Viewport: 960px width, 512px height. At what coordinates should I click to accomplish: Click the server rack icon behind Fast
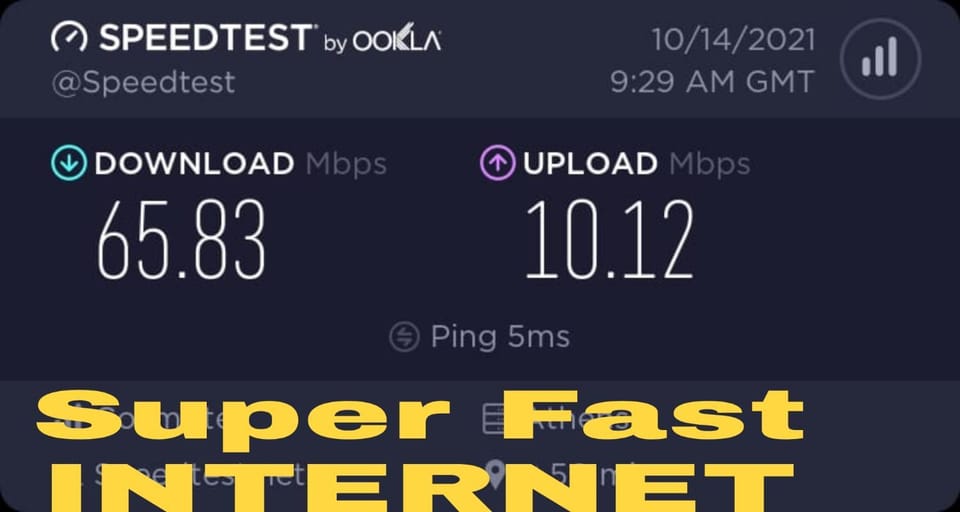tap(497, 420)
